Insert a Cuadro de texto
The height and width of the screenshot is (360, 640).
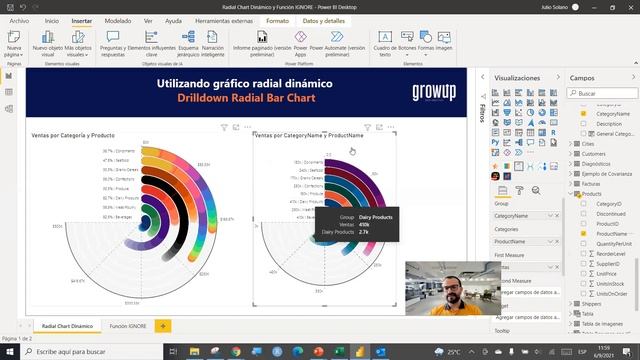[x=385, y=43]
